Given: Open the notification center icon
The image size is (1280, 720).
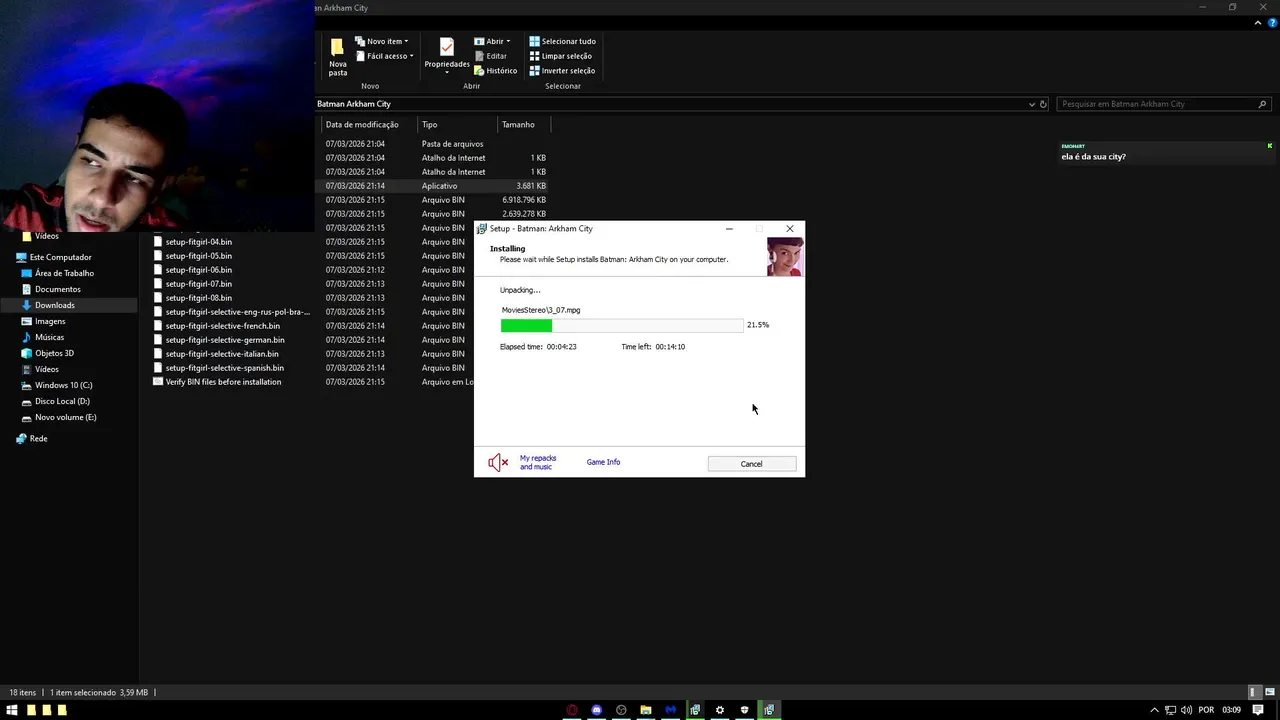Looking at the screenshot, I should pyautogui.click(x=1258, y=710).
